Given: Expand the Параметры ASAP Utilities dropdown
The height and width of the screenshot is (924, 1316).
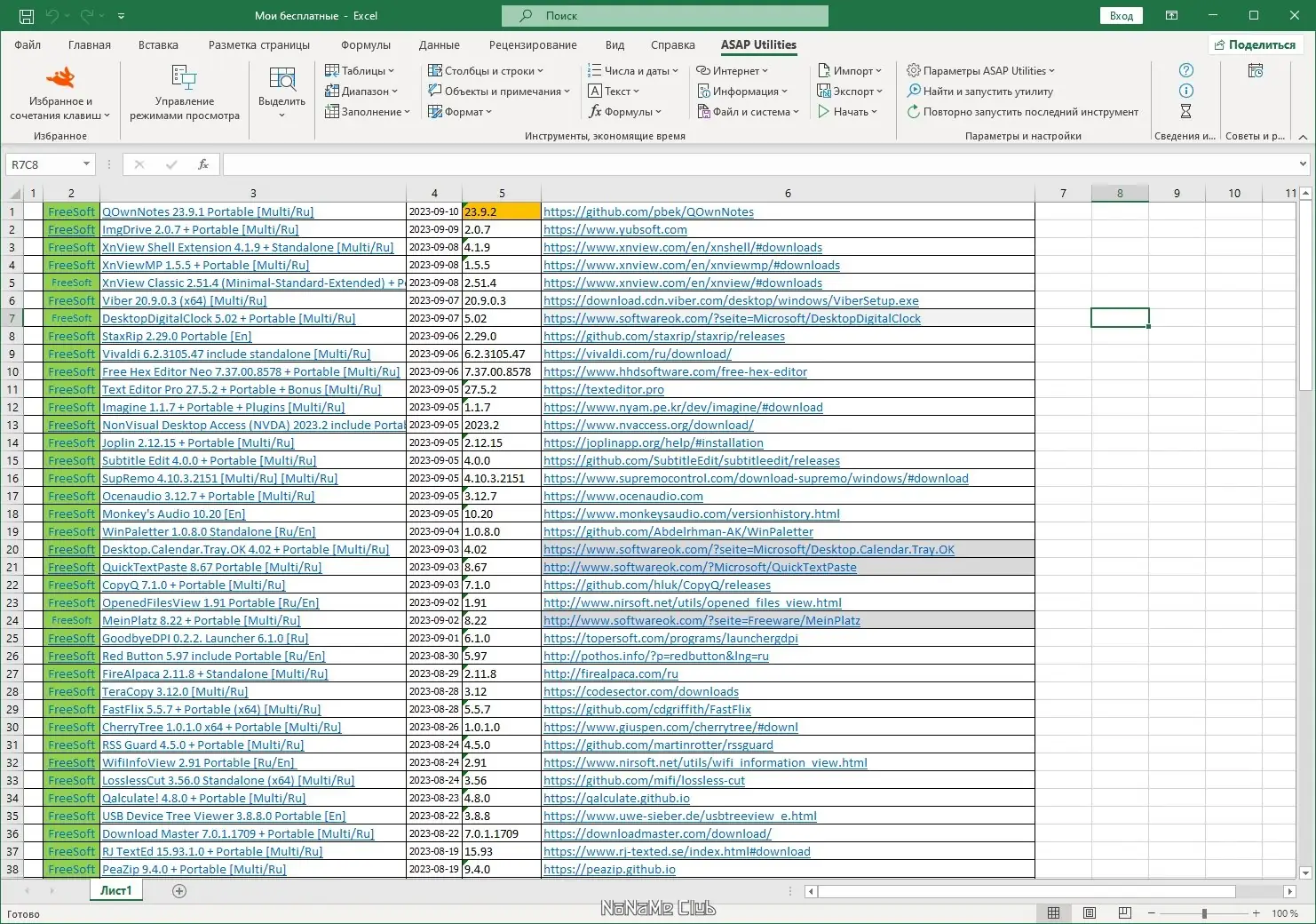Looking at the screenshot, I should 981,70.
